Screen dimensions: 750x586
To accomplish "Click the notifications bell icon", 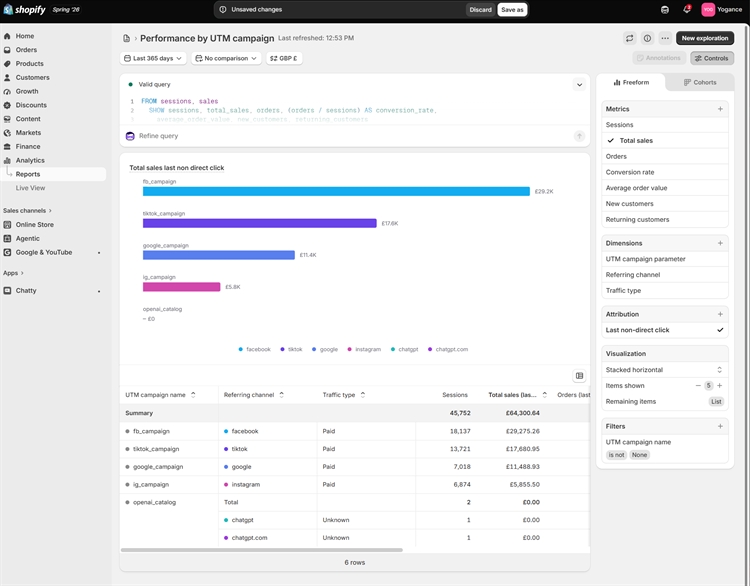I will 687,9.
